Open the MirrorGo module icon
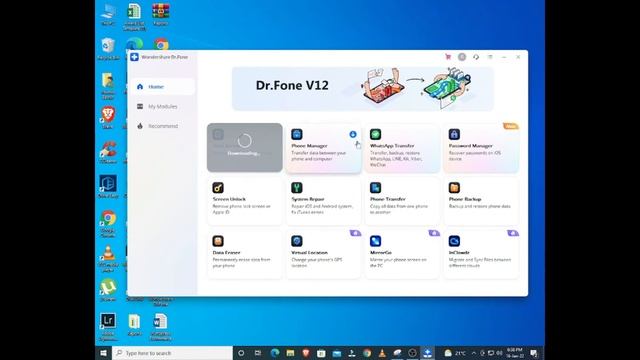 point(376,241)
